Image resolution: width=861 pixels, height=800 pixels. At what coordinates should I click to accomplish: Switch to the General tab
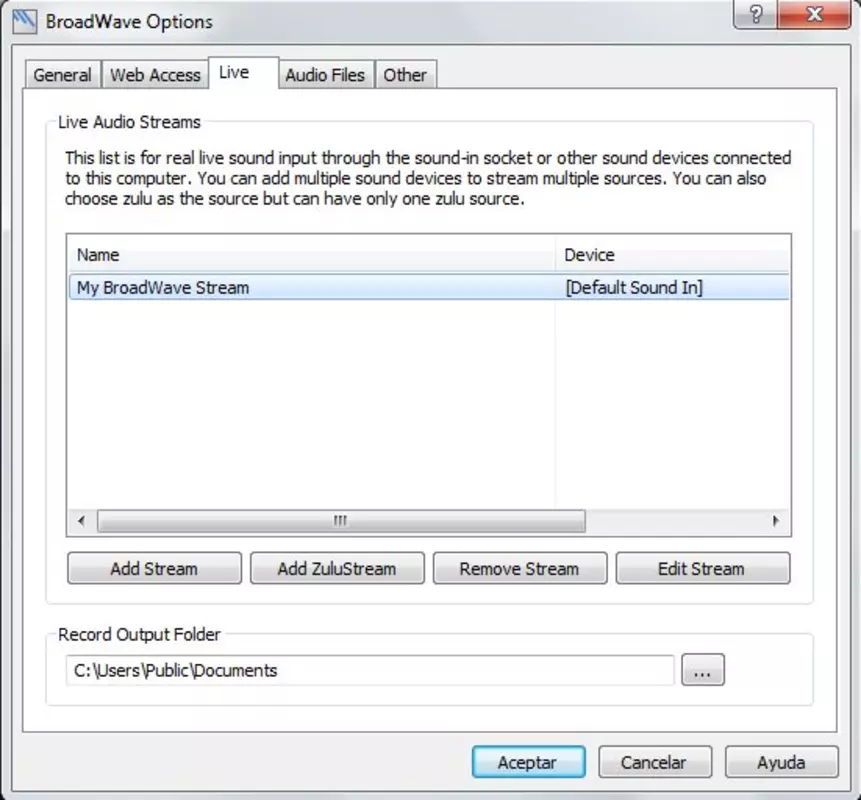click(63, 75)
